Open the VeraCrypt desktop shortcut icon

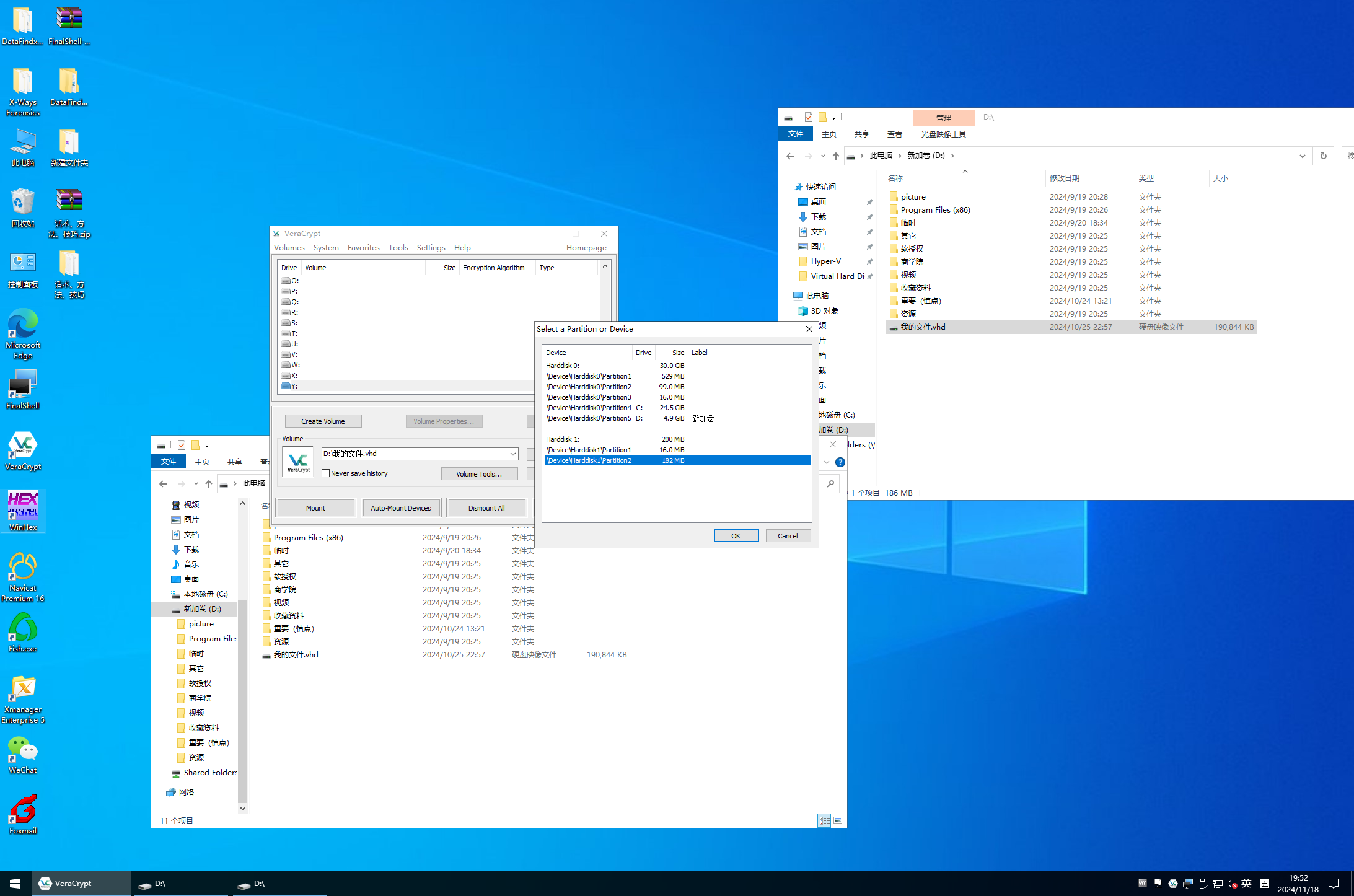pos(23,450)
